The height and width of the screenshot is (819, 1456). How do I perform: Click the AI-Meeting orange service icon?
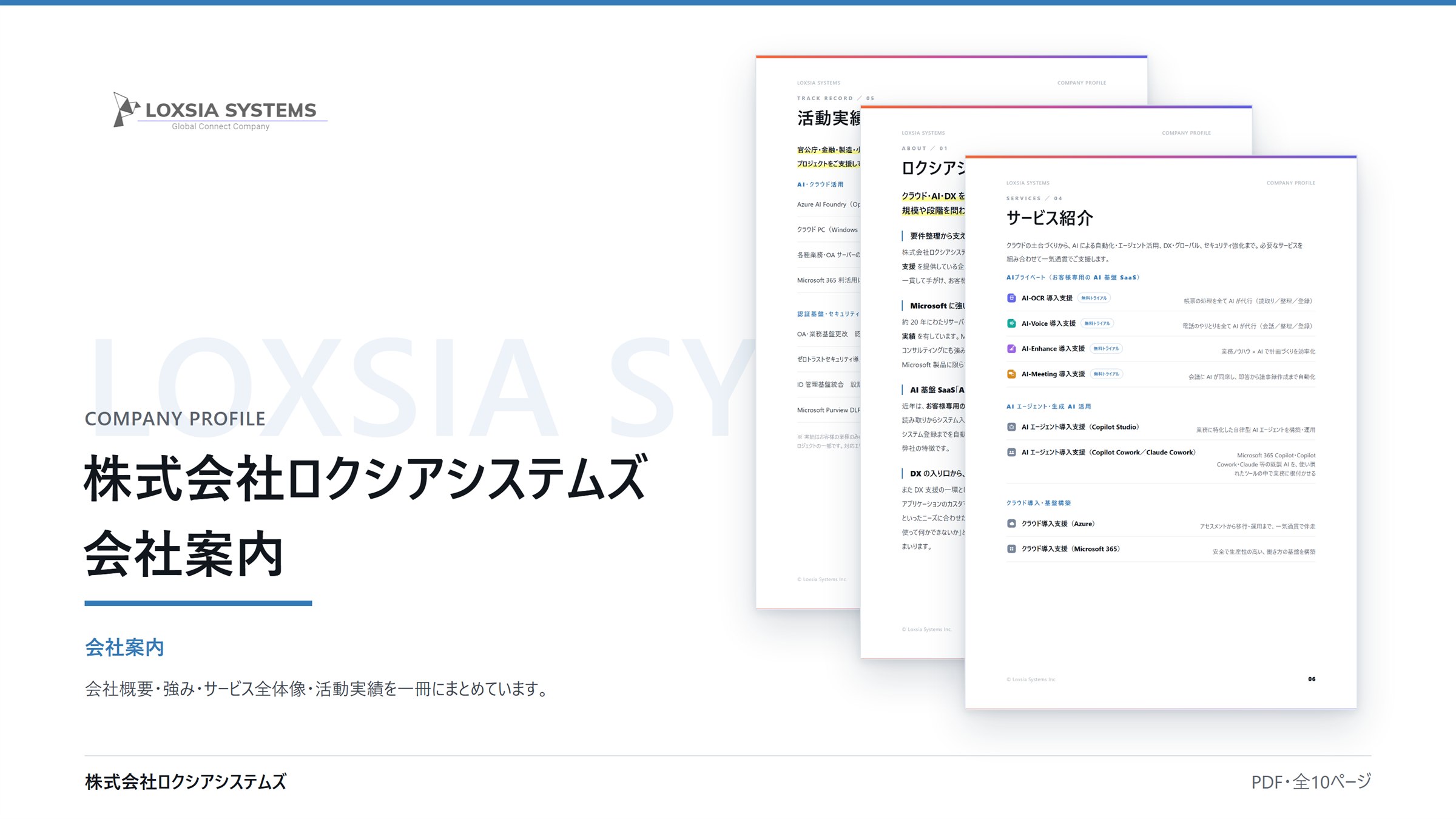tap(1011, 374)
